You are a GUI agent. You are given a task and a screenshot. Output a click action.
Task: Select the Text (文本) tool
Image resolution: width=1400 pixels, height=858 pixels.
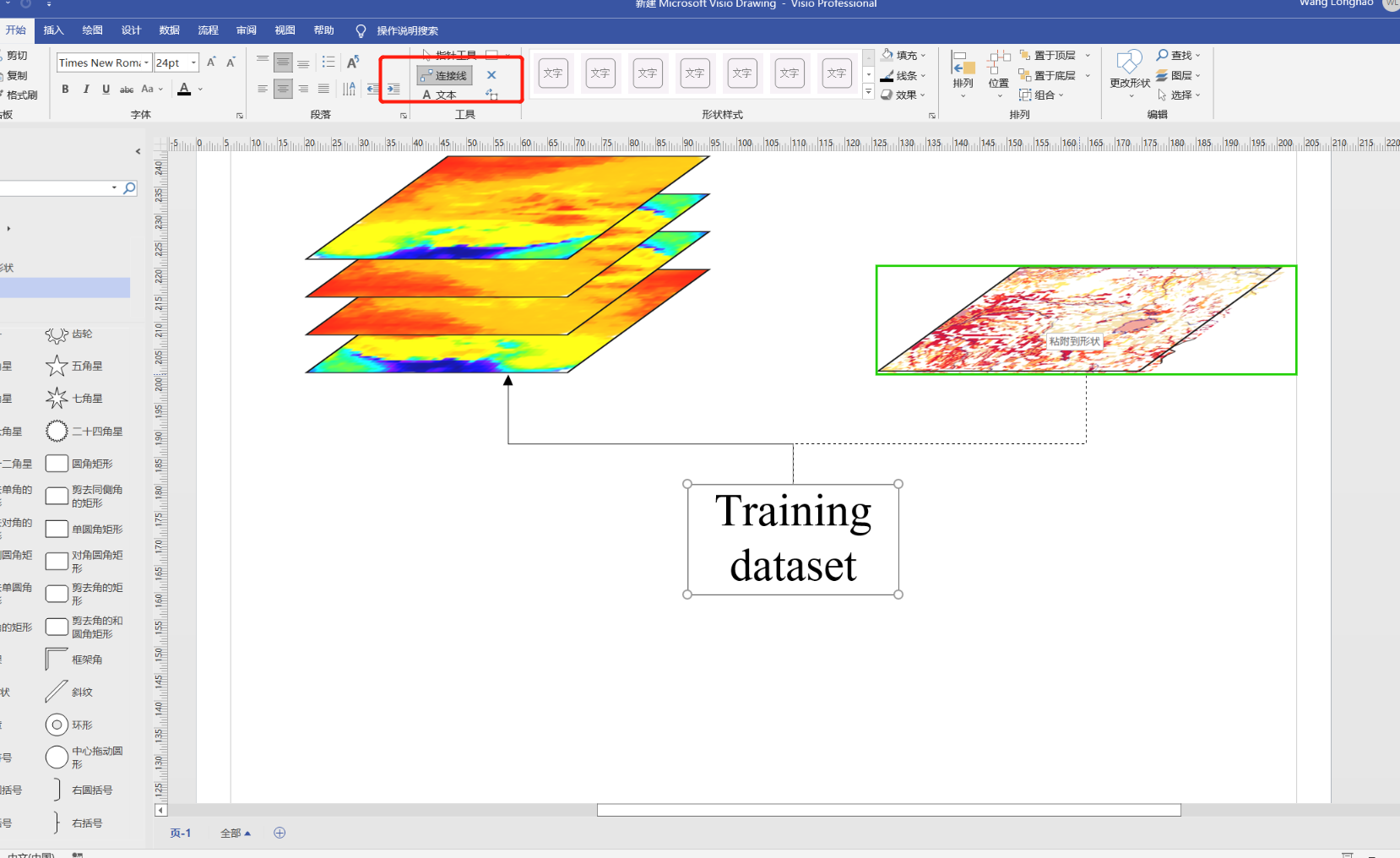(x=440, y=95)
